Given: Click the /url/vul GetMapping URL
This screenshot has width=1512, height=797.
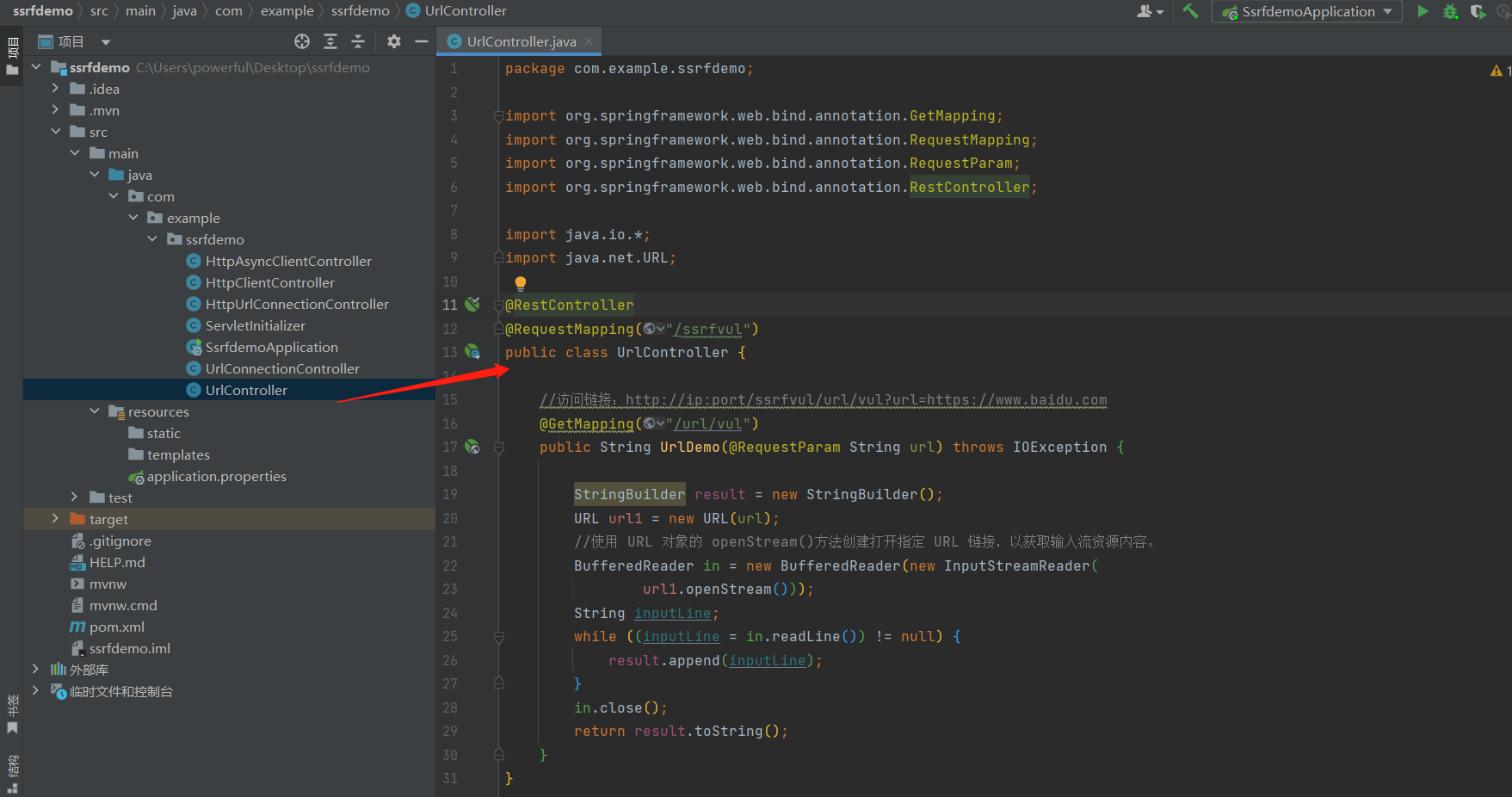Looking at the screenshot, I should coord(708,423).
